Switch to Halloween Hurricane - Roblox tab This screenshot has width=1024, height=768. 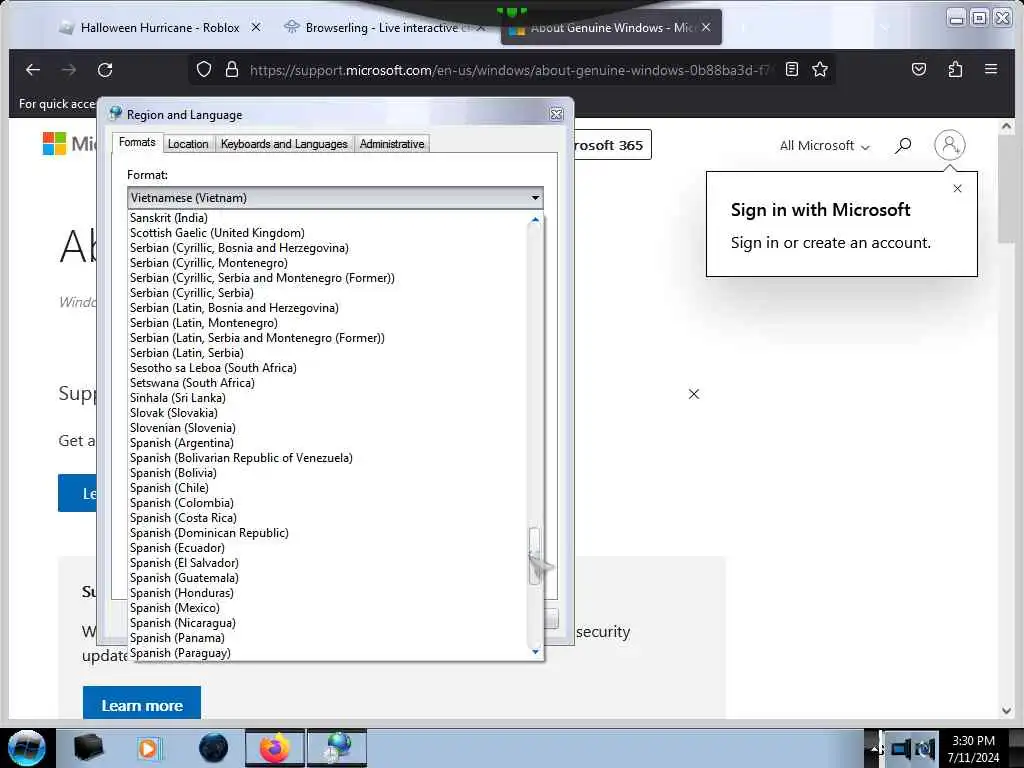(159, 27)
